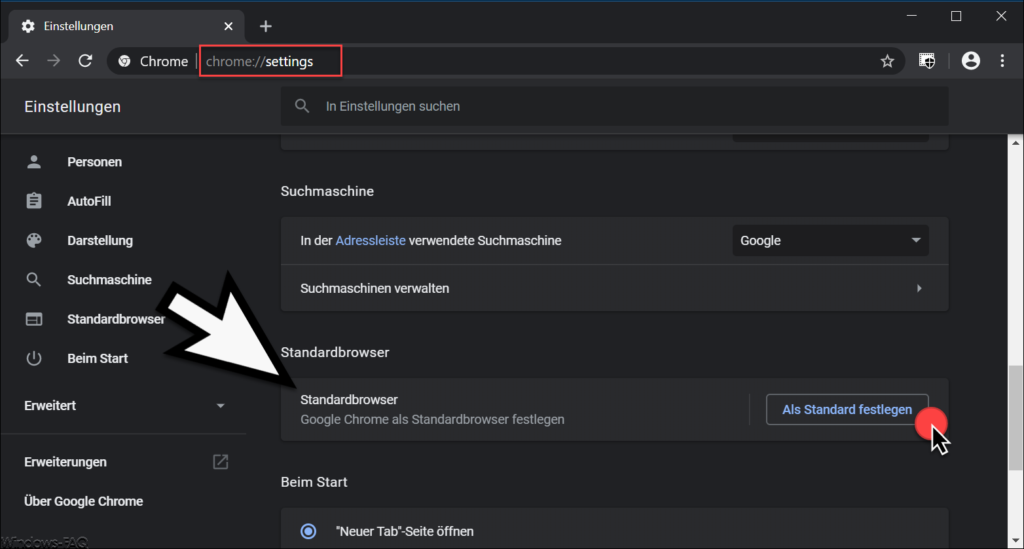This screenshot has height=549, width=1024.
Task: Minimize the Chrome window
Action: click(x=912, y=16)
